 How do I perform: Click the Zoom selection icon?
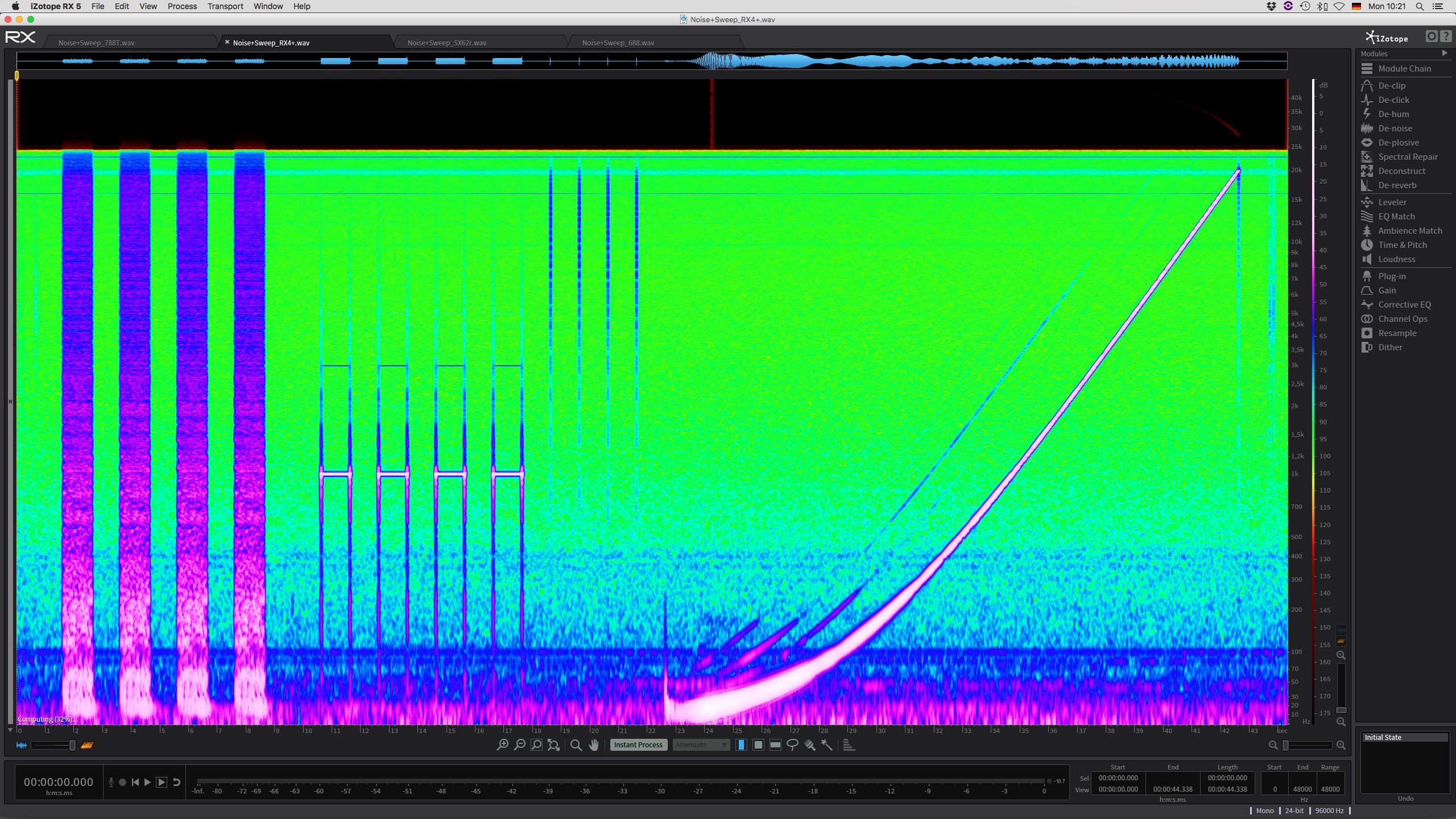tap(536, 744)
